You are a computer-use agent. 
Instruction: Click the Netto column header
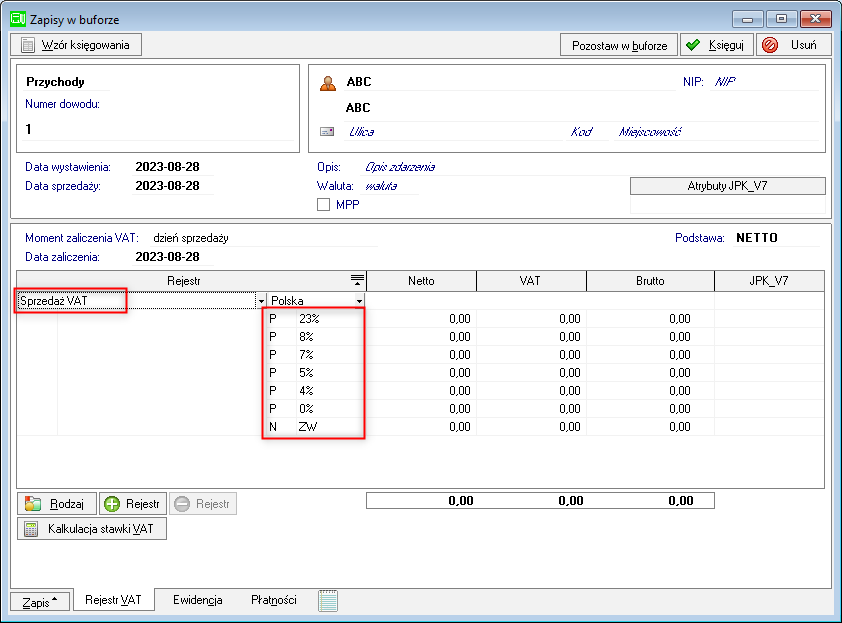click(422, 281)
